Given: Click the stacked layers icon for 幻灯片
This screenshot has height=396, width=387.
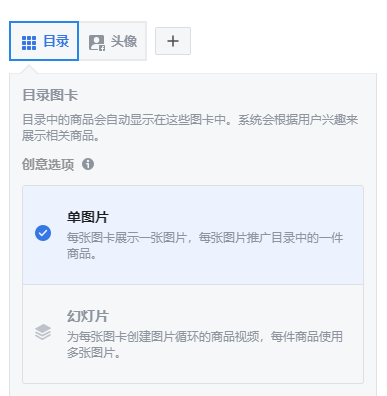Looking at the screenshot, I should [43, 332].
